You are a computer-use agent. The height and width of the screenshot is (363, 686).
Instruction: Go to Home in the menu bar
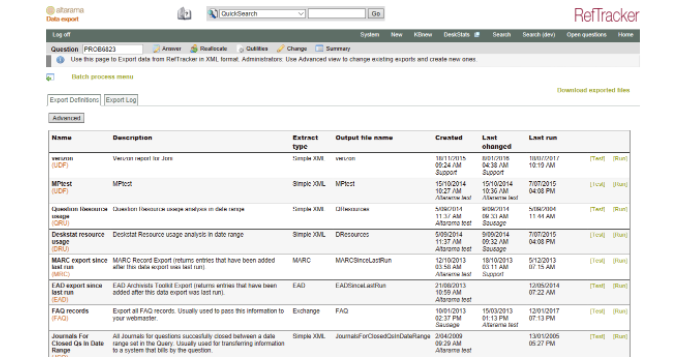(625, 35)
